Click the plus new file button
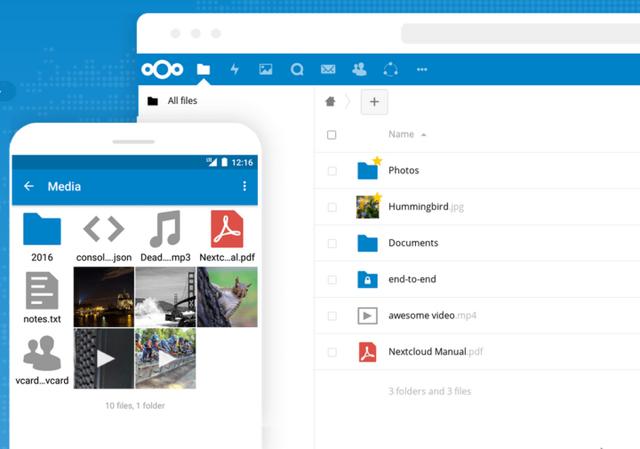Screen dimensions: 640x449 pyautogui.click(x=374, y=102)
